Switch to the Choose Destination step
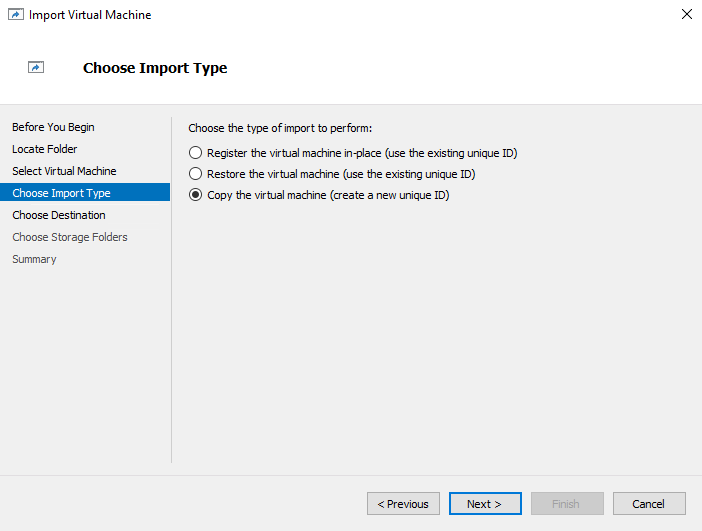This screenshot has width=702, height=531. [59, 215]
